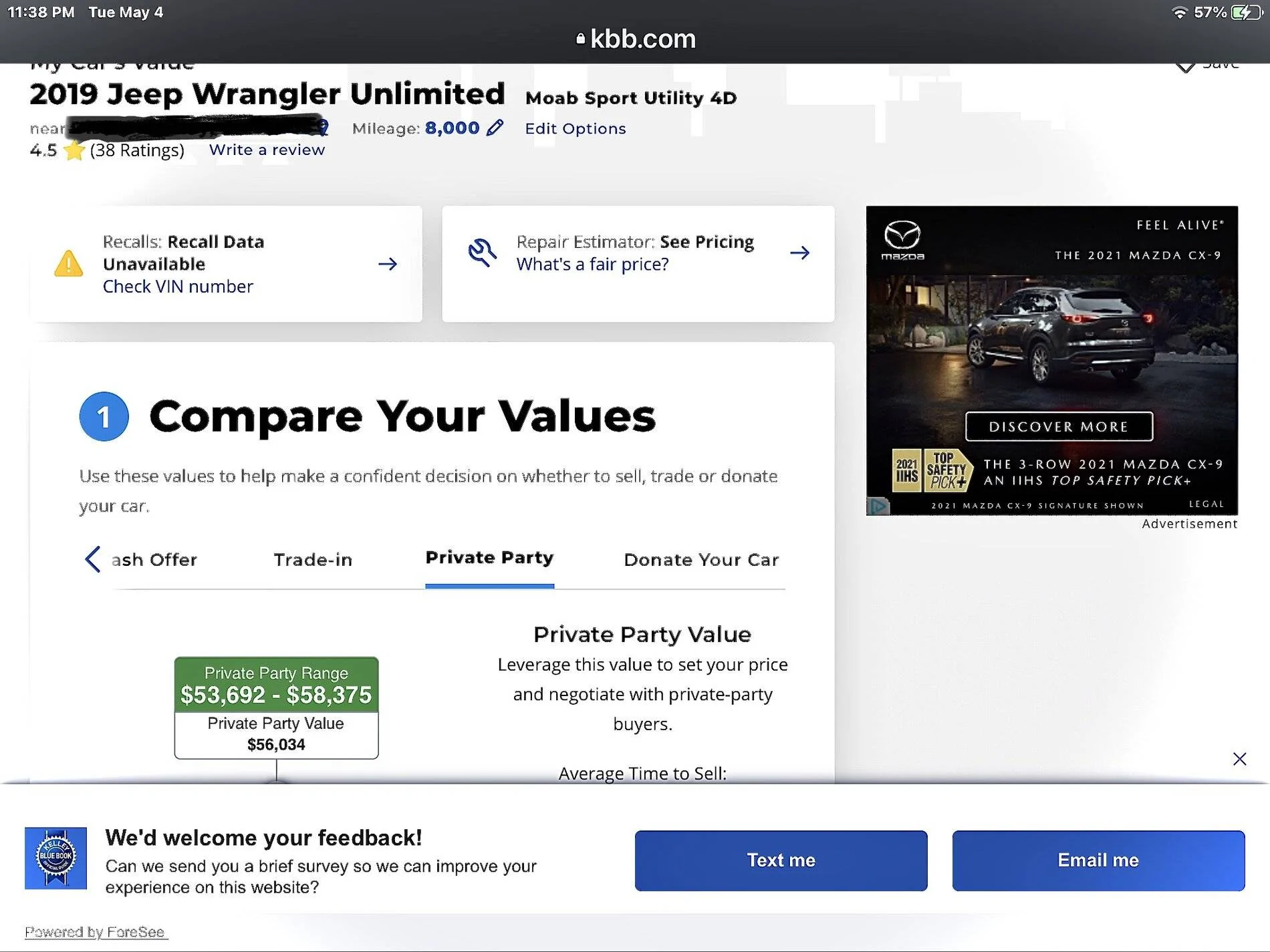This screenshot has height=952, width=1270.
Task: Click the 2019 Jeep Wrangler Unlimited heading
Action: (267, 94)
